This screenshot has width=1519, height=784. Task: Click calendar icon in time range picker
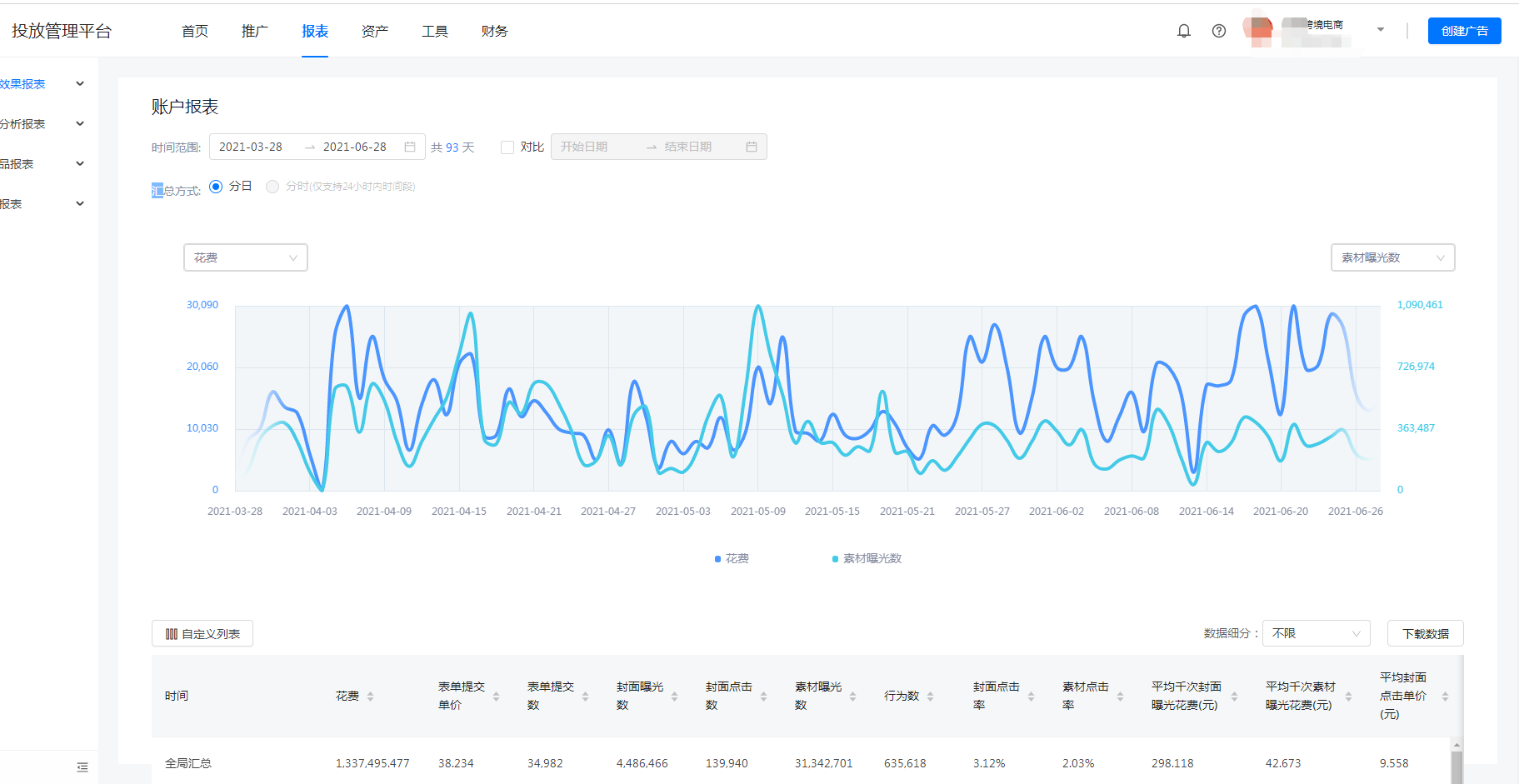click(410, 147)
